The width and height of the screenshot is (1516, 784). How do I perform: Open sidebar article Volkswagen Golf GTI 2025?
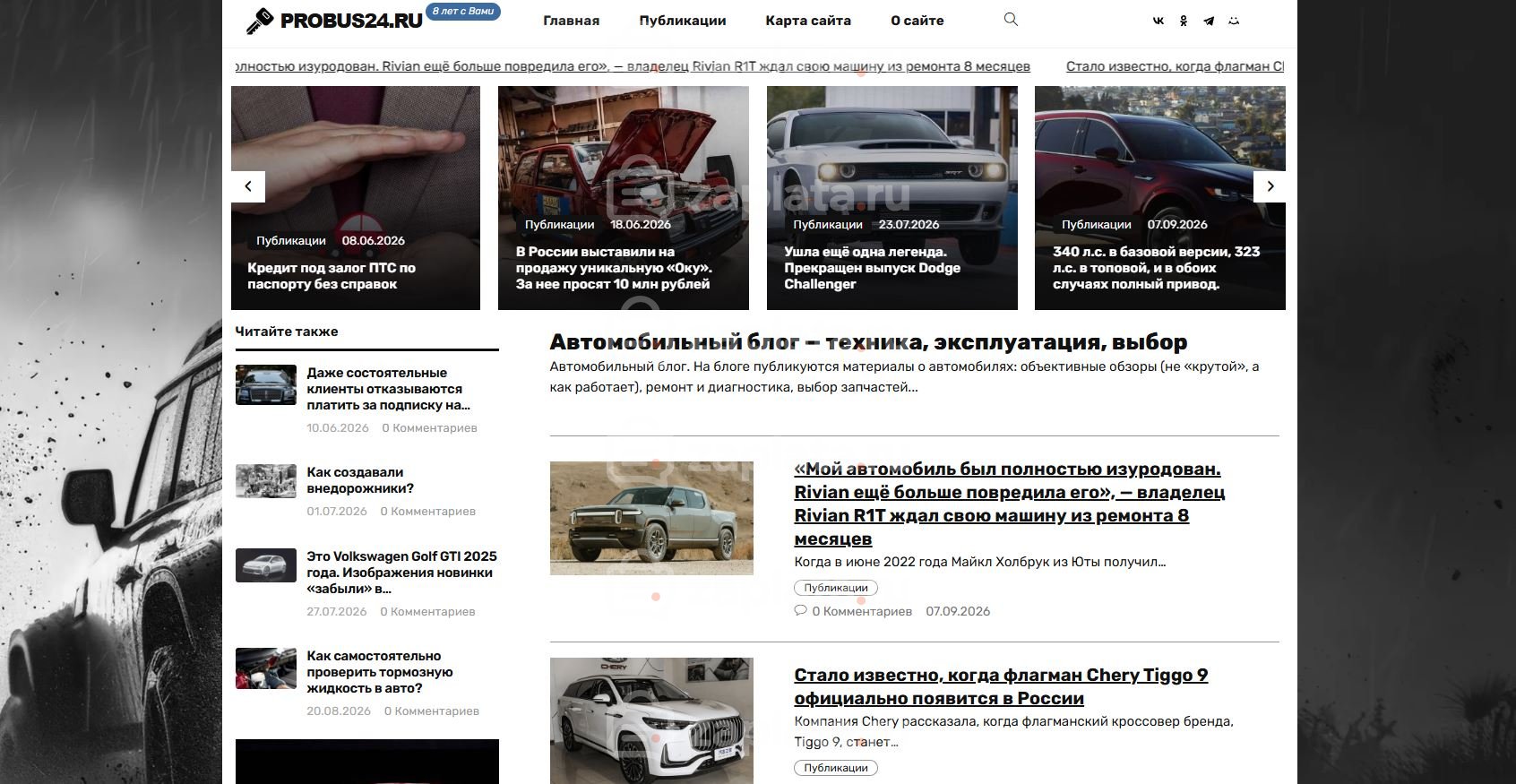coord(401,573)
